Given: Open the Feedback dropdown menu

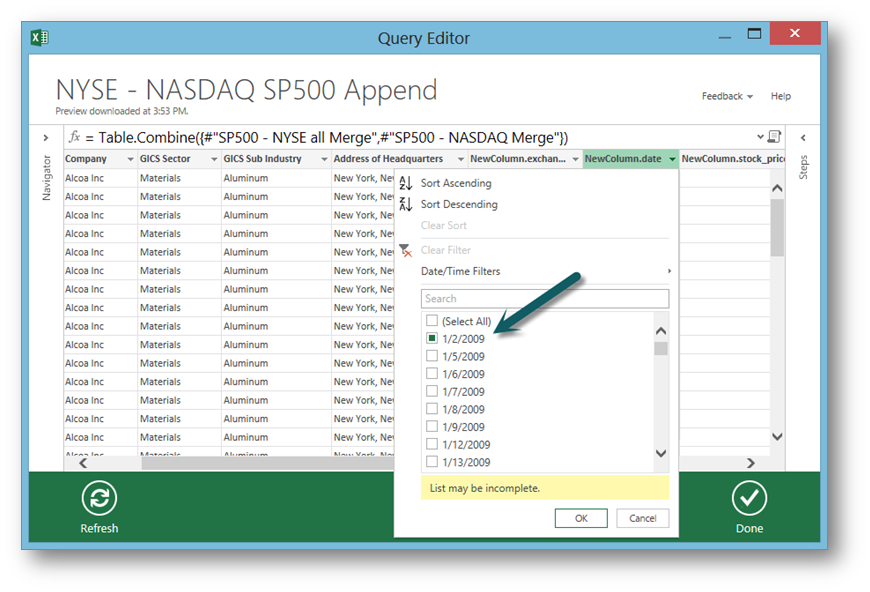Looking at the screenshot, I should pyautogui.click(x=727, y=96).
